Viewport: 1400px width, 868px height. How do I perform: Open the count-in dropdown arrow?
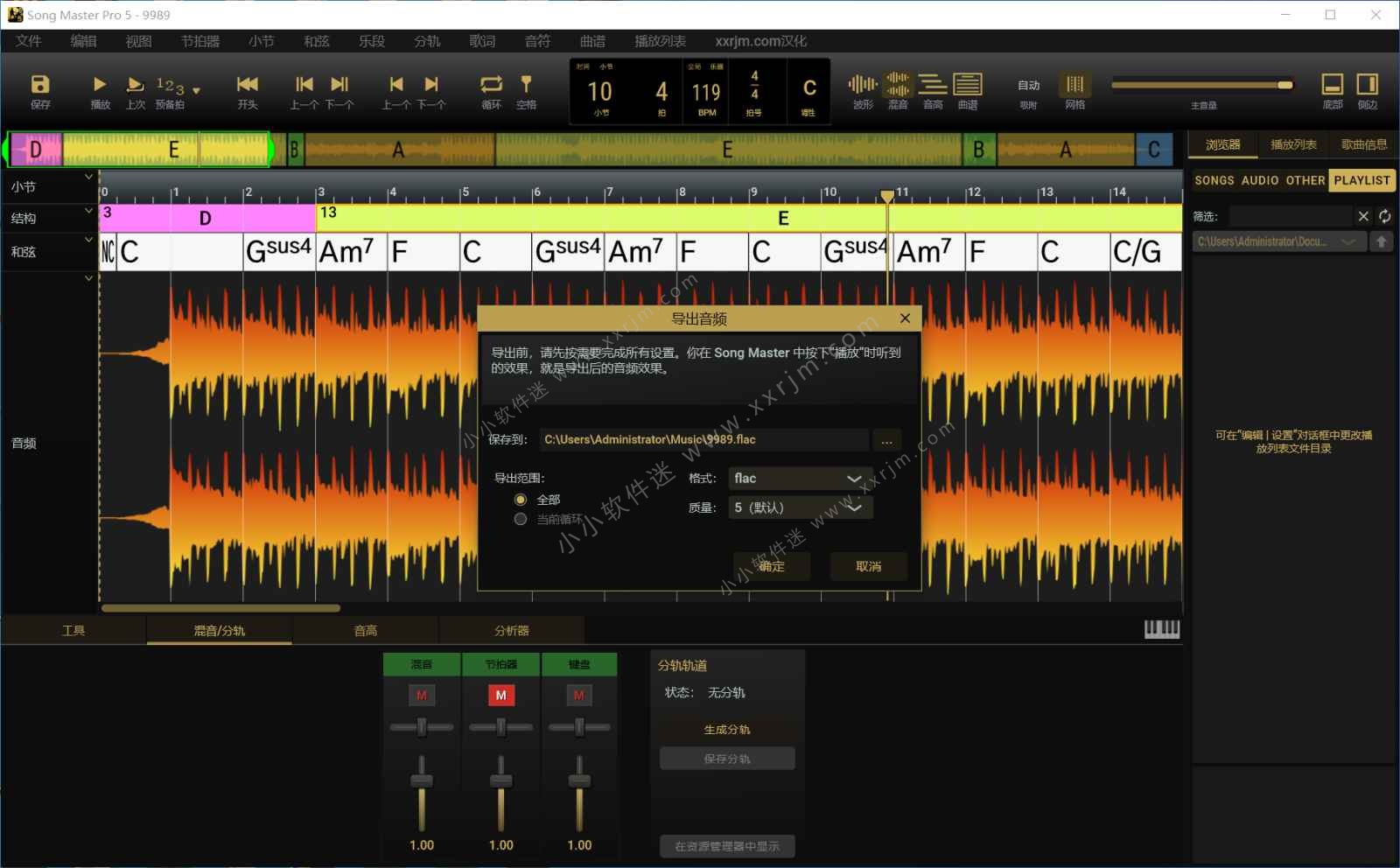pyautogui.click(x=196, y=90)
